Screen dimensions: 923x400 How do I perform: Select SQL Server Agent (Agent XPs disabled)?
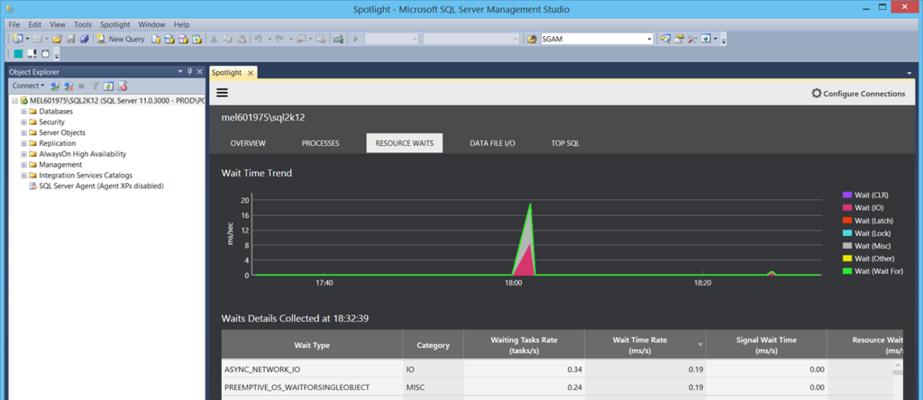point(101,185)
